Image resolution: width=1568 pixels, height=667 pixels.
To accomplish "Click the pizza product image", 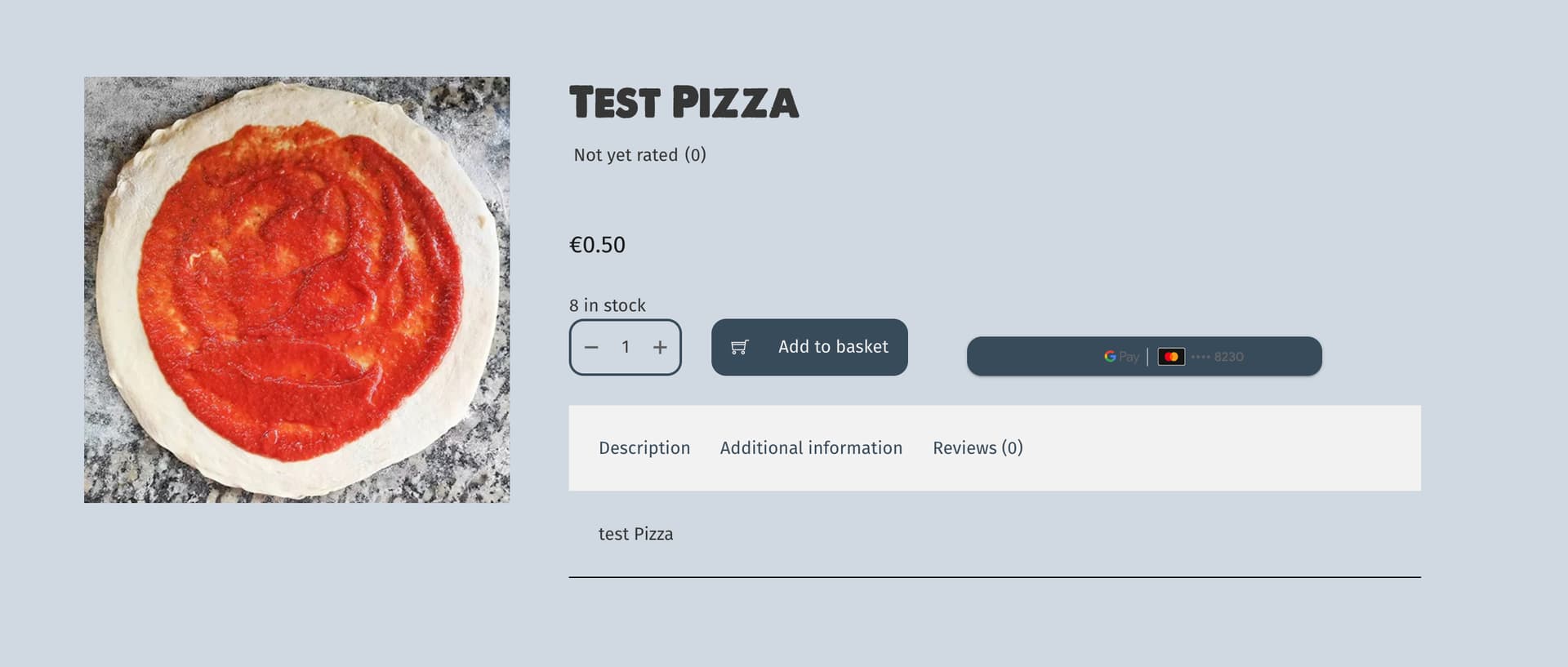I will click(296, 290).
